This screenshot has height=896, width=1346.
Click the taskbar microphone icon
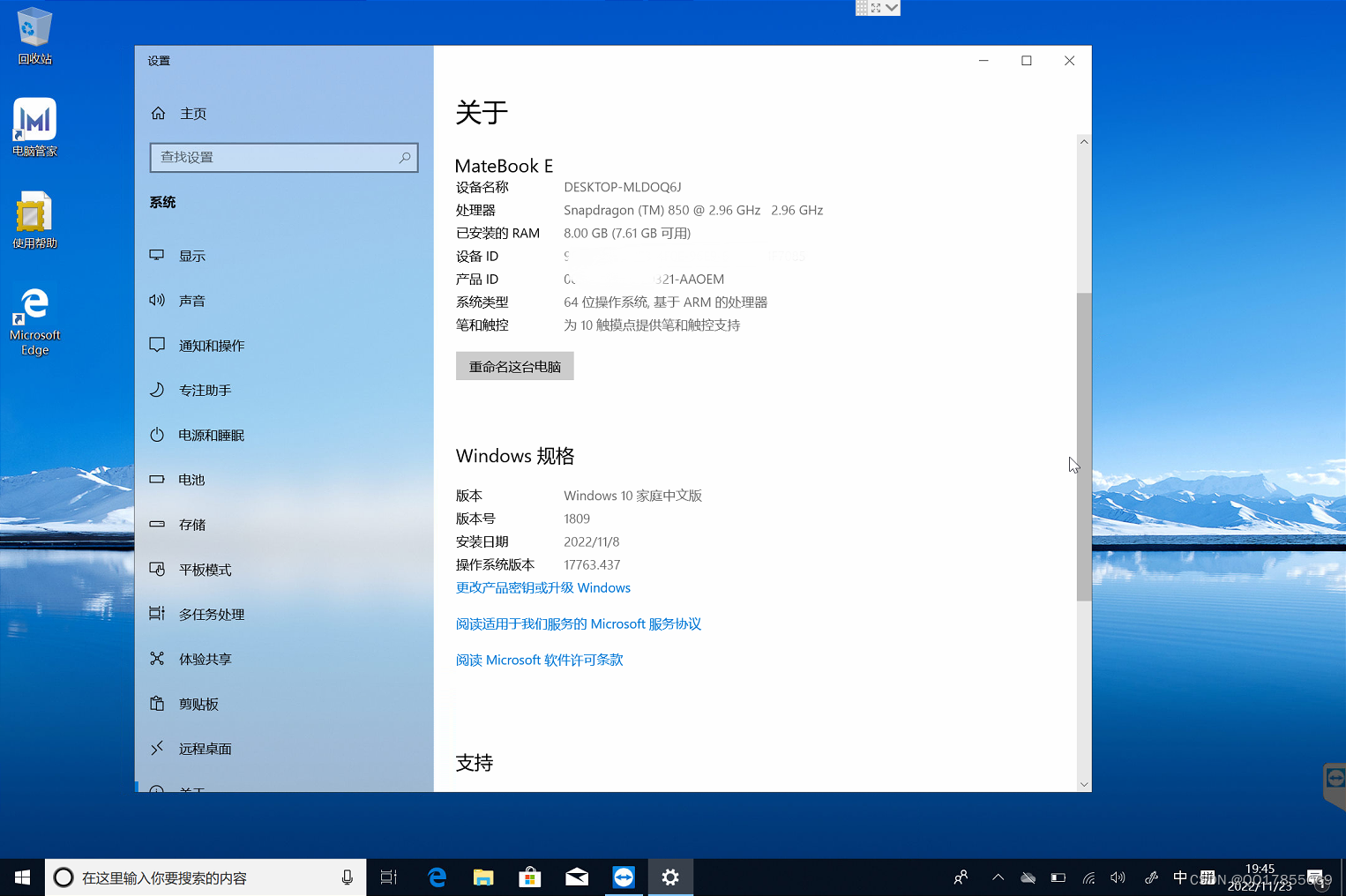[x=348, y=877]
